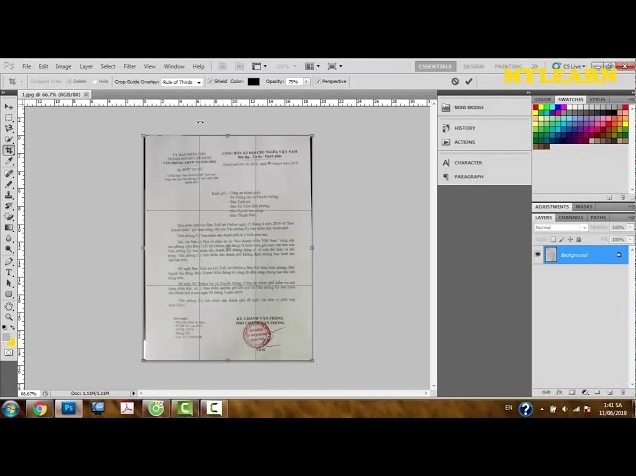Open the status bar info arrow
The width and height of the screenshot is (636, 476).
point(133,393)
